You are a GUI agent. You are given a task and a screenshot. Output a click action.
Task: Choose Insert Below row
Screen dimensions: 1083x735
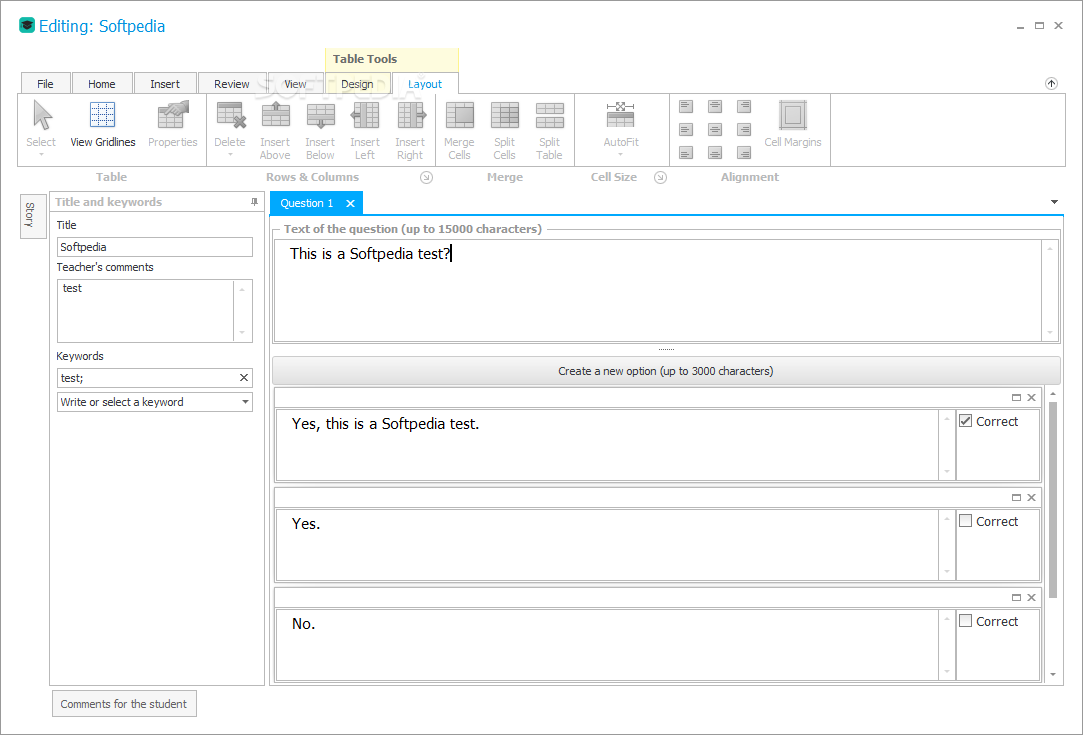coord(320,131)
